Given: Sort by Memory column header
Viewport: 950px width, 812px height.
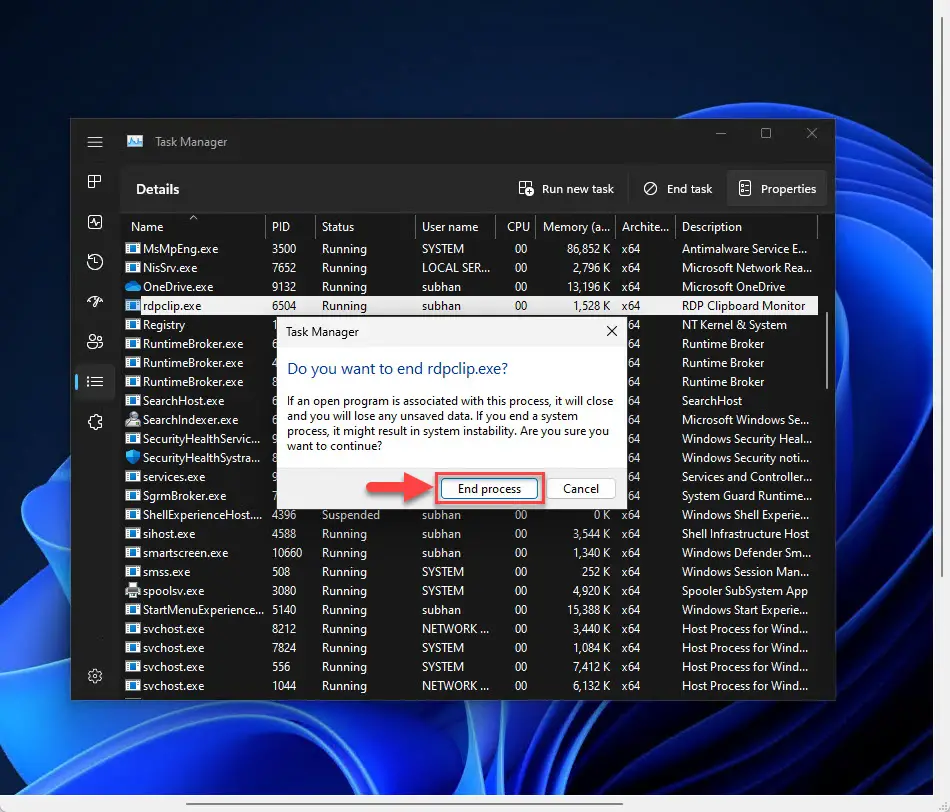Looking at the screenshot, I should click(576, 227).
